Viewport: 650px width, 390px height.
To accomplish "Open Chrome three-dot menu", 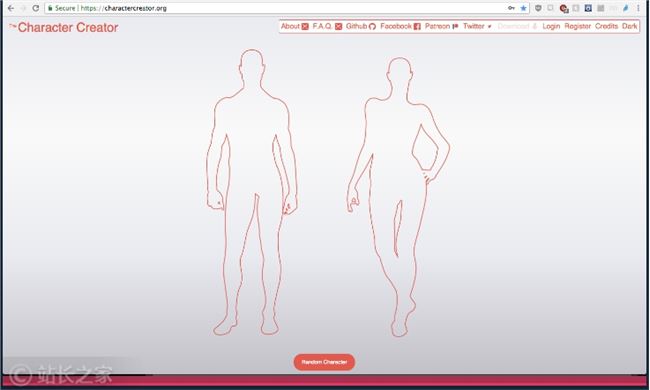I will tap(638, 8).
